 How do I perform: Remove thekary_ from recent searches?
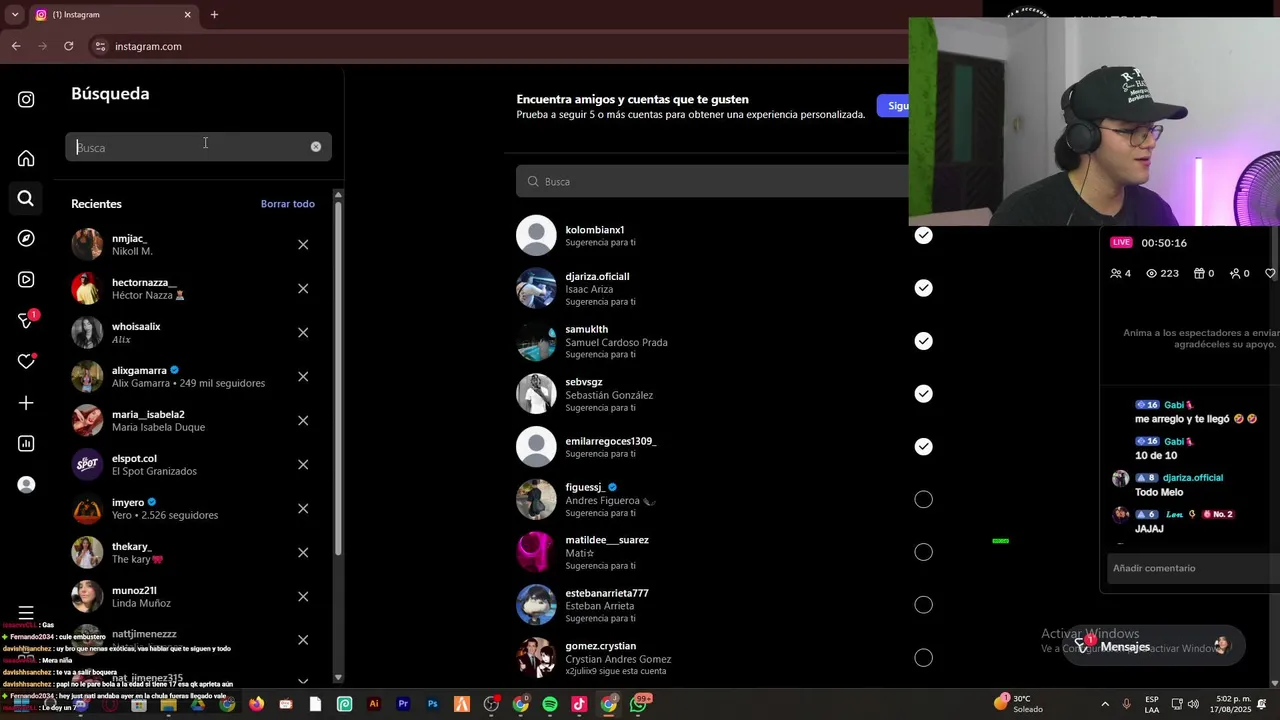click(x=303, y=552)
